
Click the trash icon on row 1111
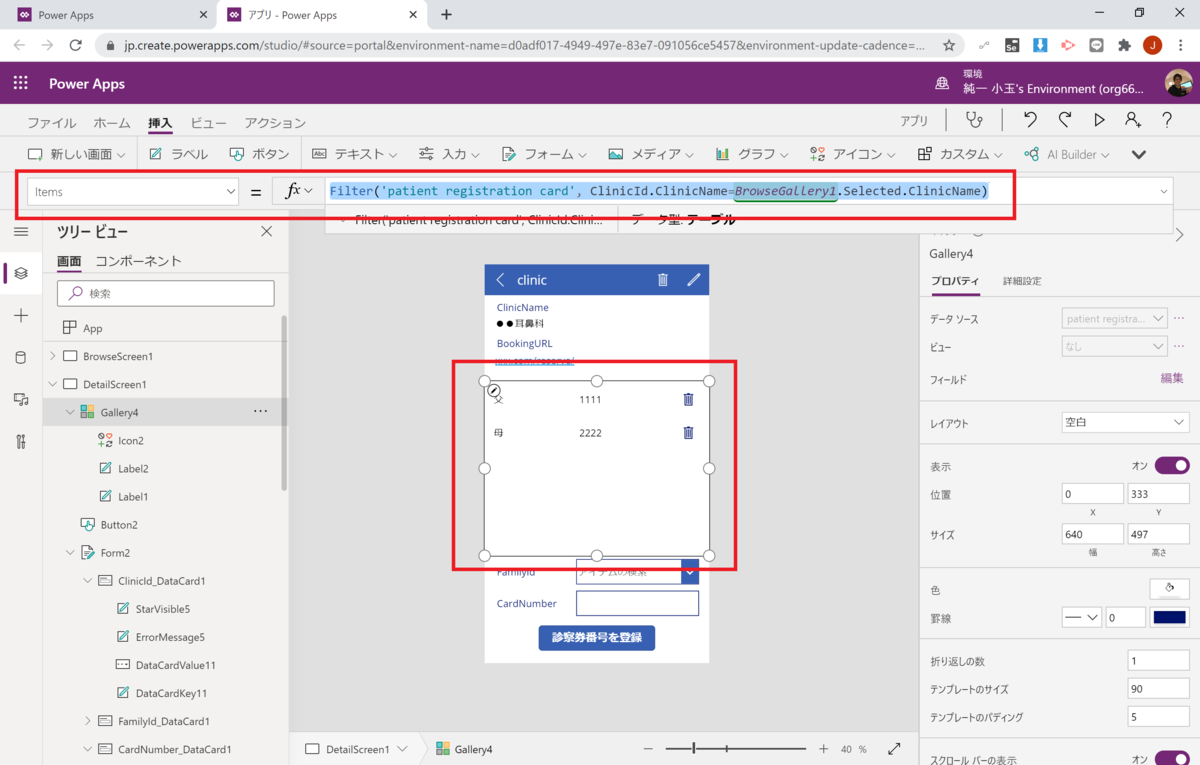tap(688, 399)
